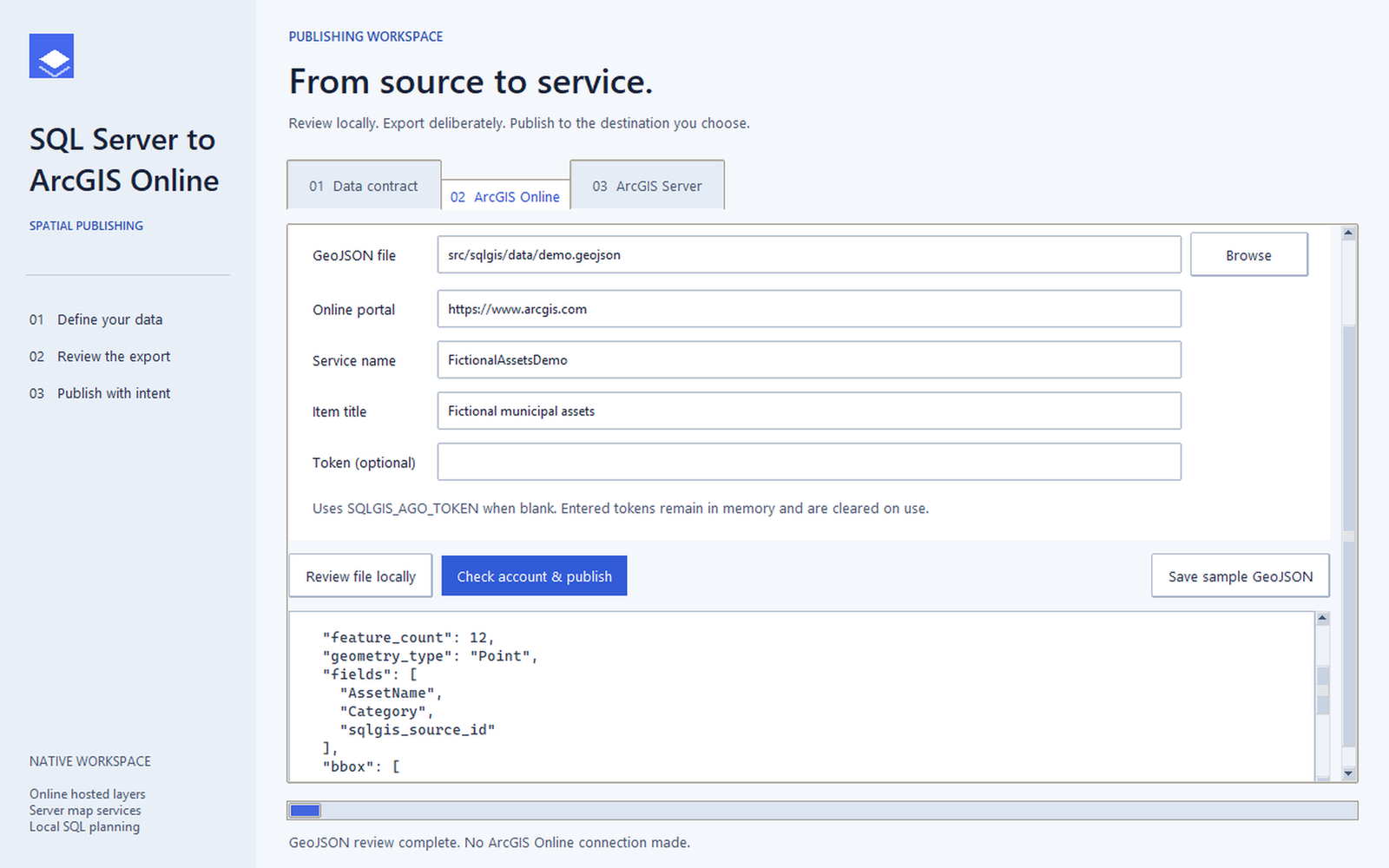Click 'Online hosted layers' text
The image size is (1389, 868).
click(x=88, y=793)
